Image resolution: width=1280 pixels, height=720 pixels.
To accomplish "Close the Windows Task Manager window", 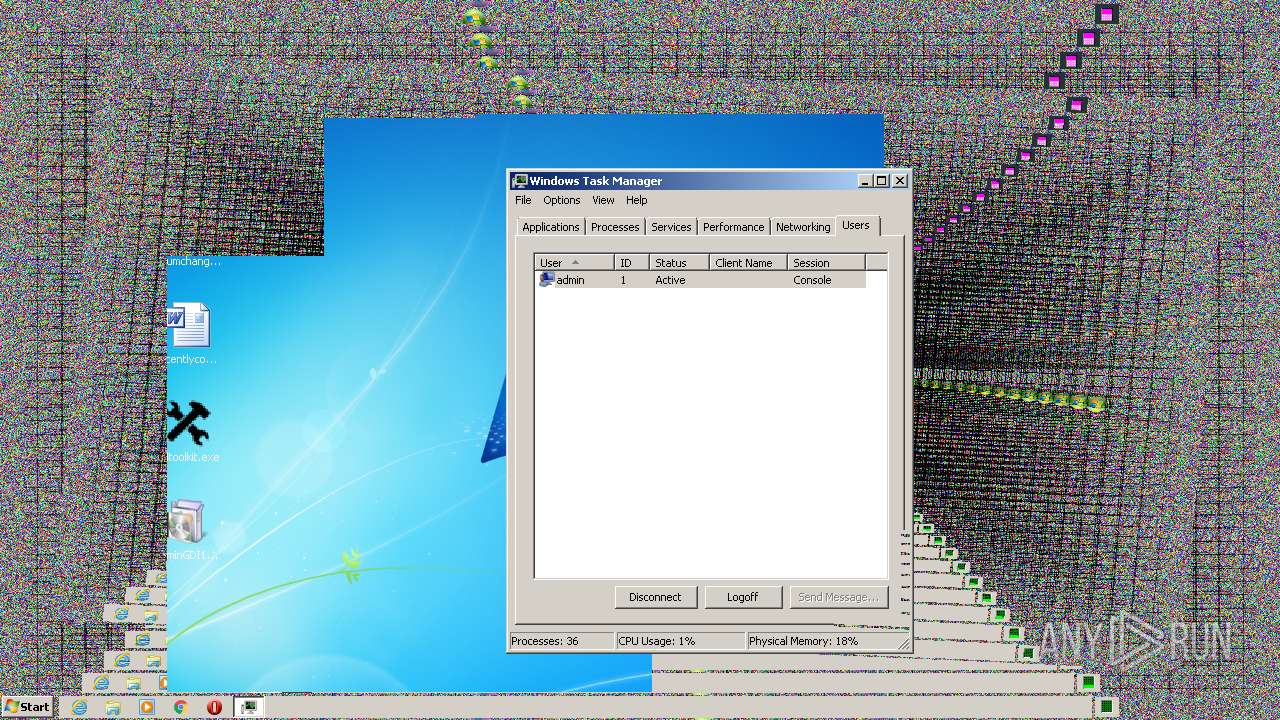I will coord(900,181).
